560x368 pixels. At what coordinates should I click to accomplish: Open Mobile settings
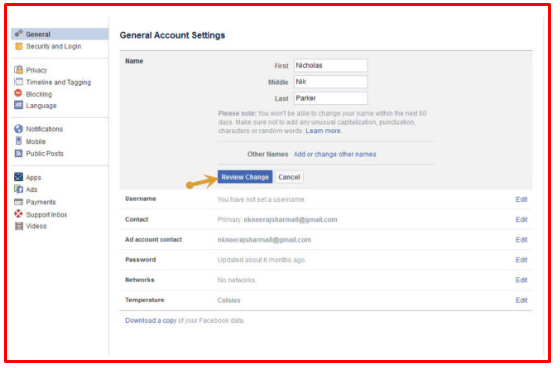tap(36, 141)
